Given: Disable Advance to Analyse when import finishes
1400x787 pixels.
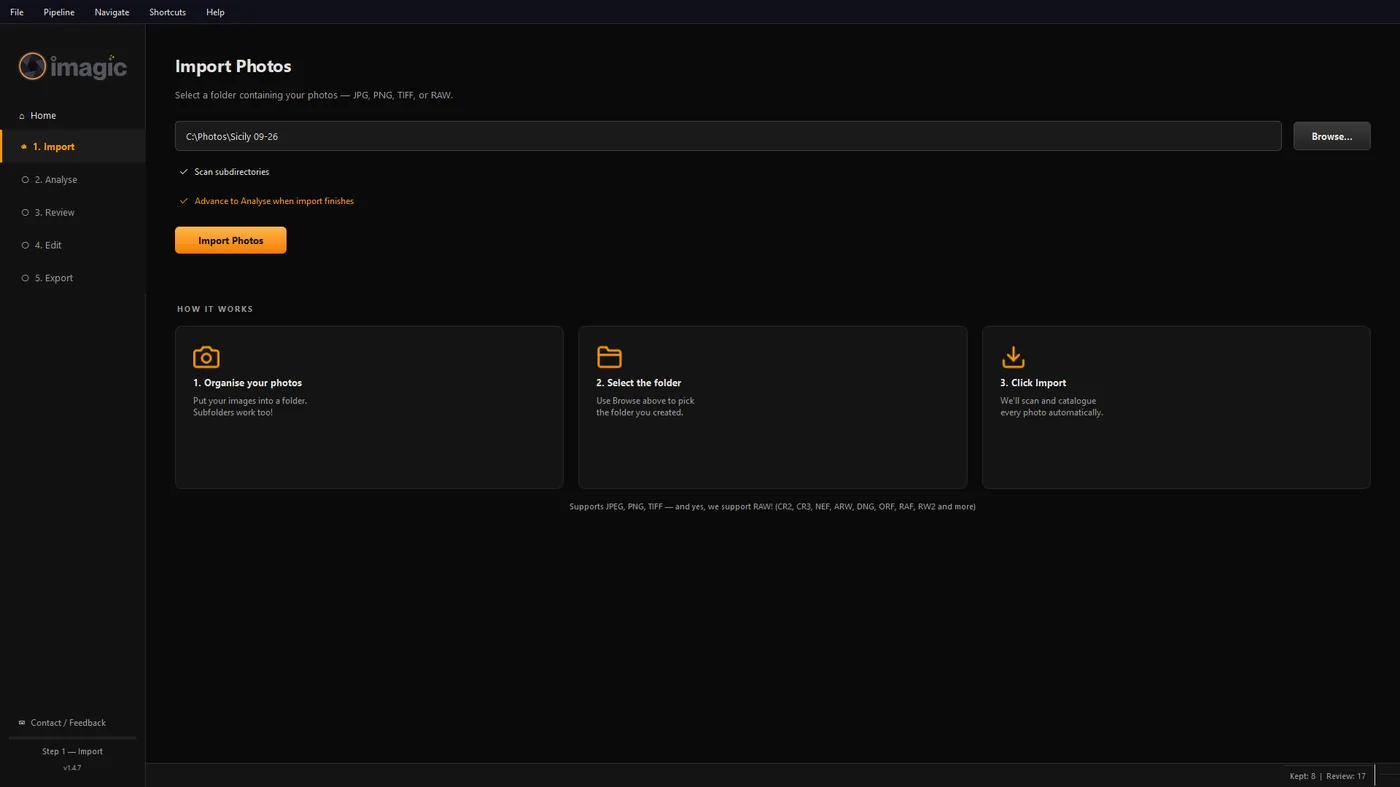Looking at the screenshot, I should click(x=266, y=201).
